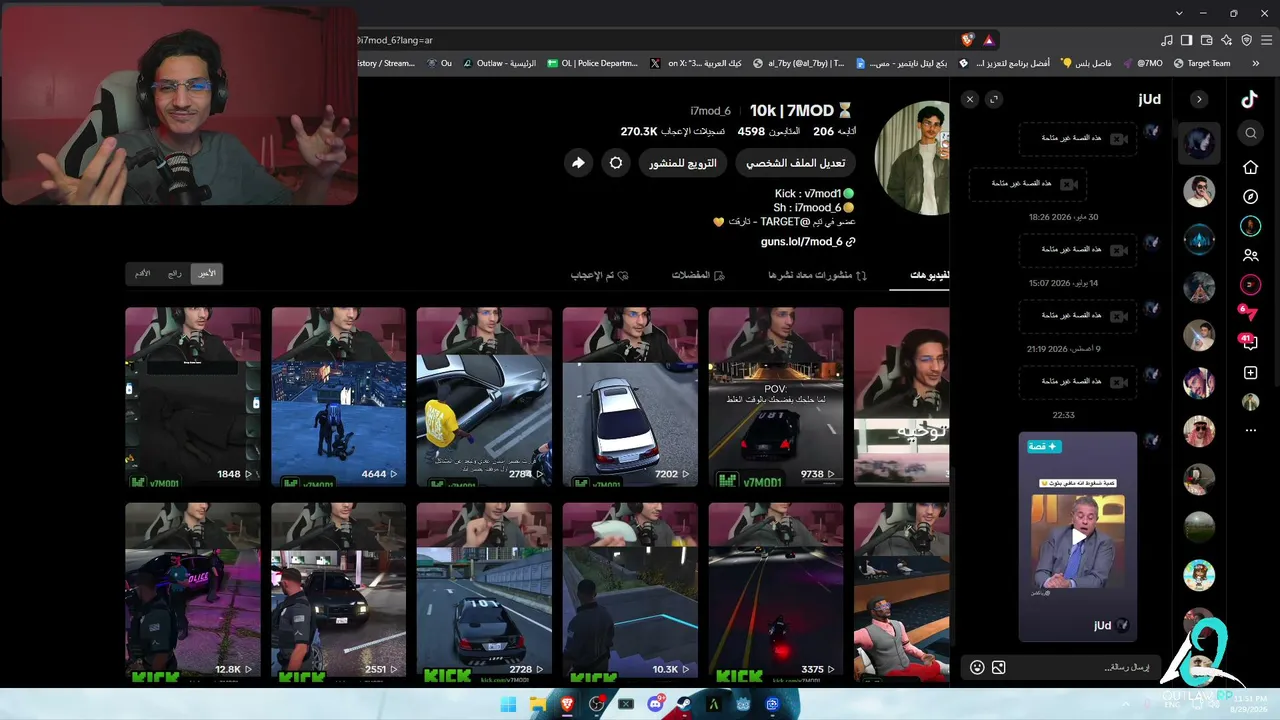Click the Brave Rewards triangle icon
Image resolution: width=1280 pixels, height=720 pixels.
(988, 40)
